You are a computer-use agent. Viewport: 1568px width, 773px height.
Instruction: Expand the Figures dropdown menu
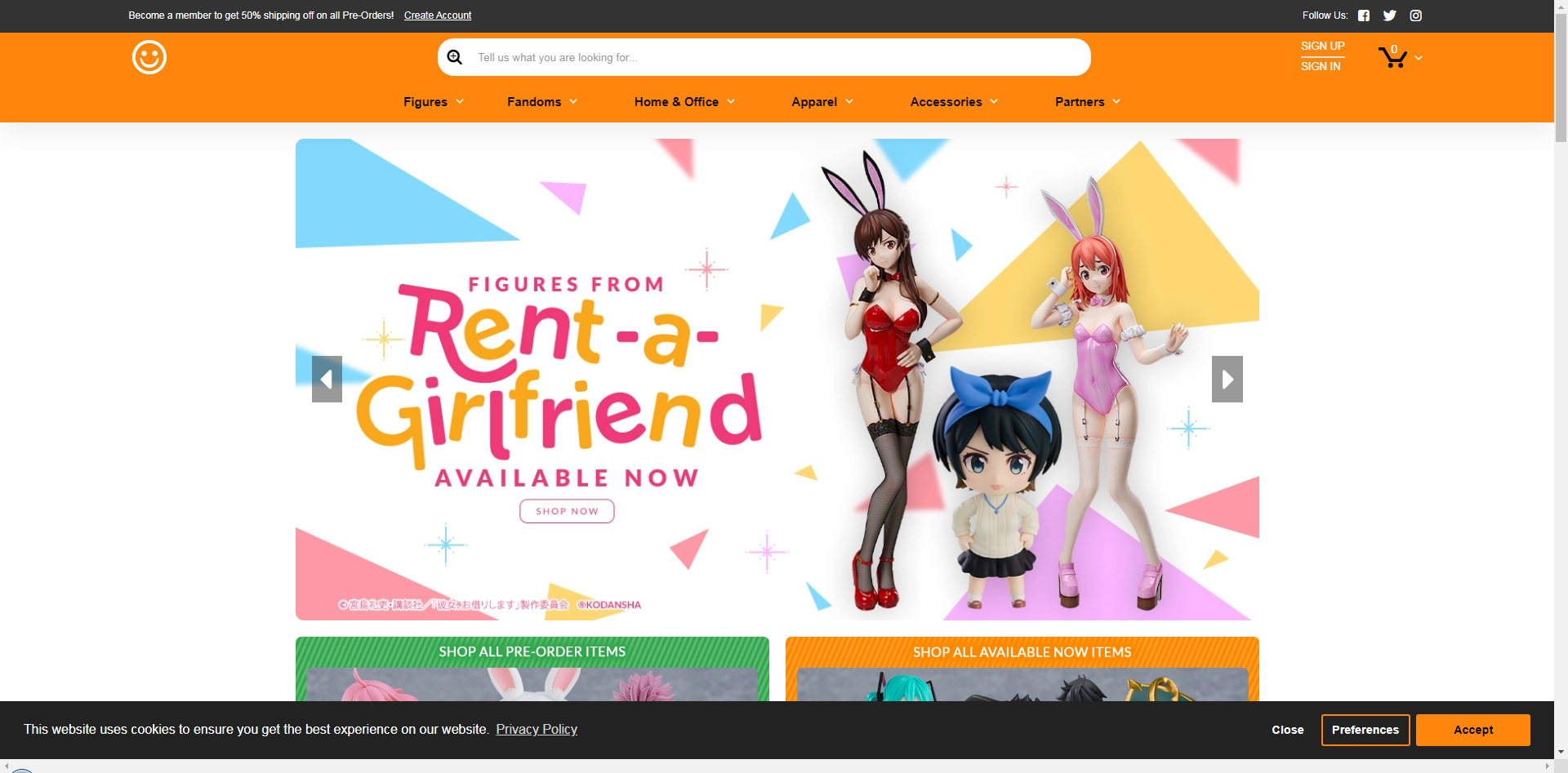coord(433,102)
